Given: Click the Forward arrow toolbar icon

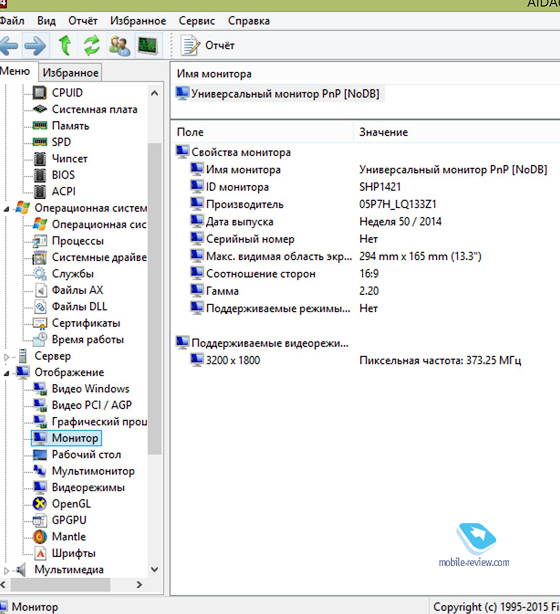Looking at the screenshot, I should [35, 46].
